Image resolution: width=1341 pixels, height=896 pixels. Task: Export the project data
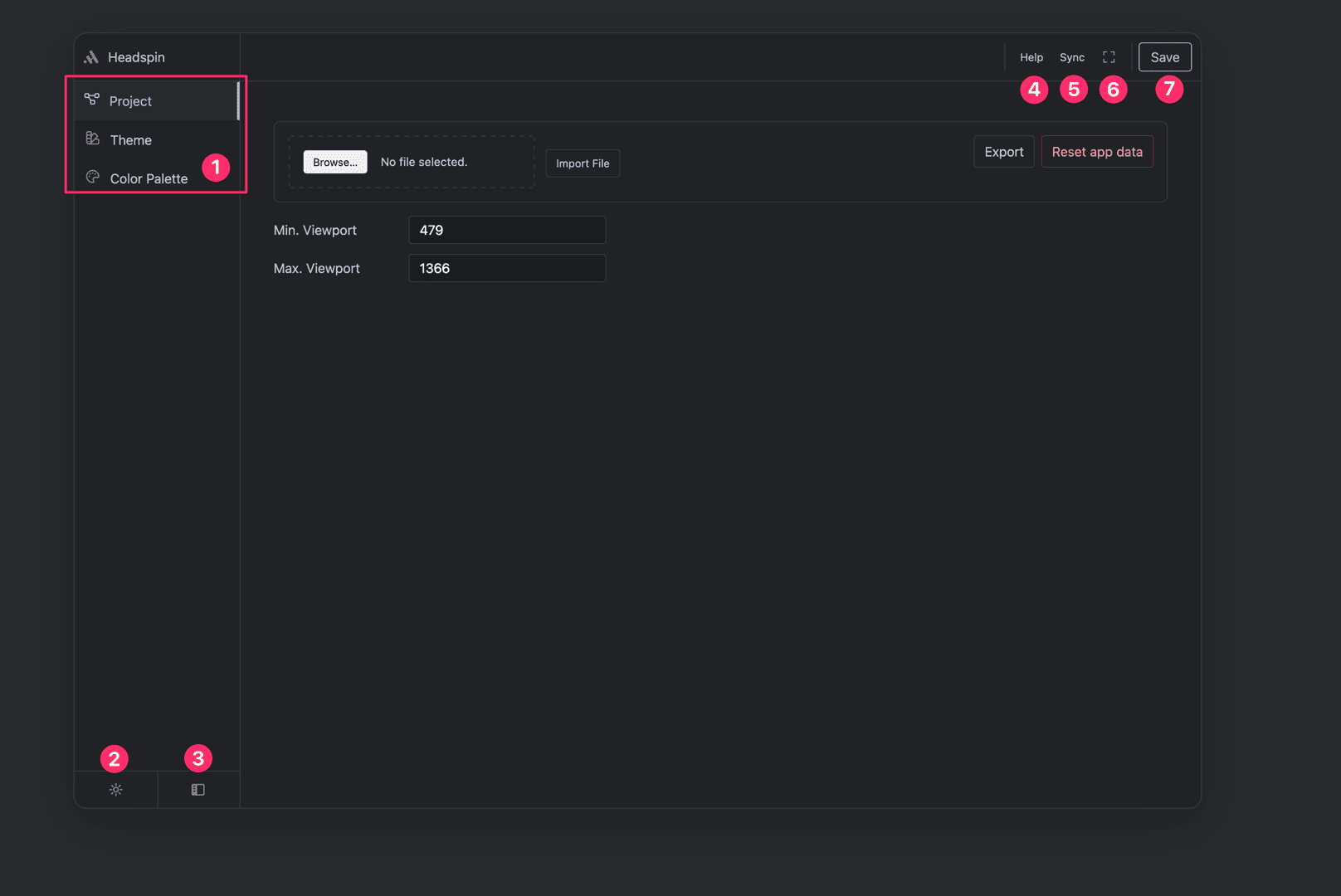(1003, 151)
